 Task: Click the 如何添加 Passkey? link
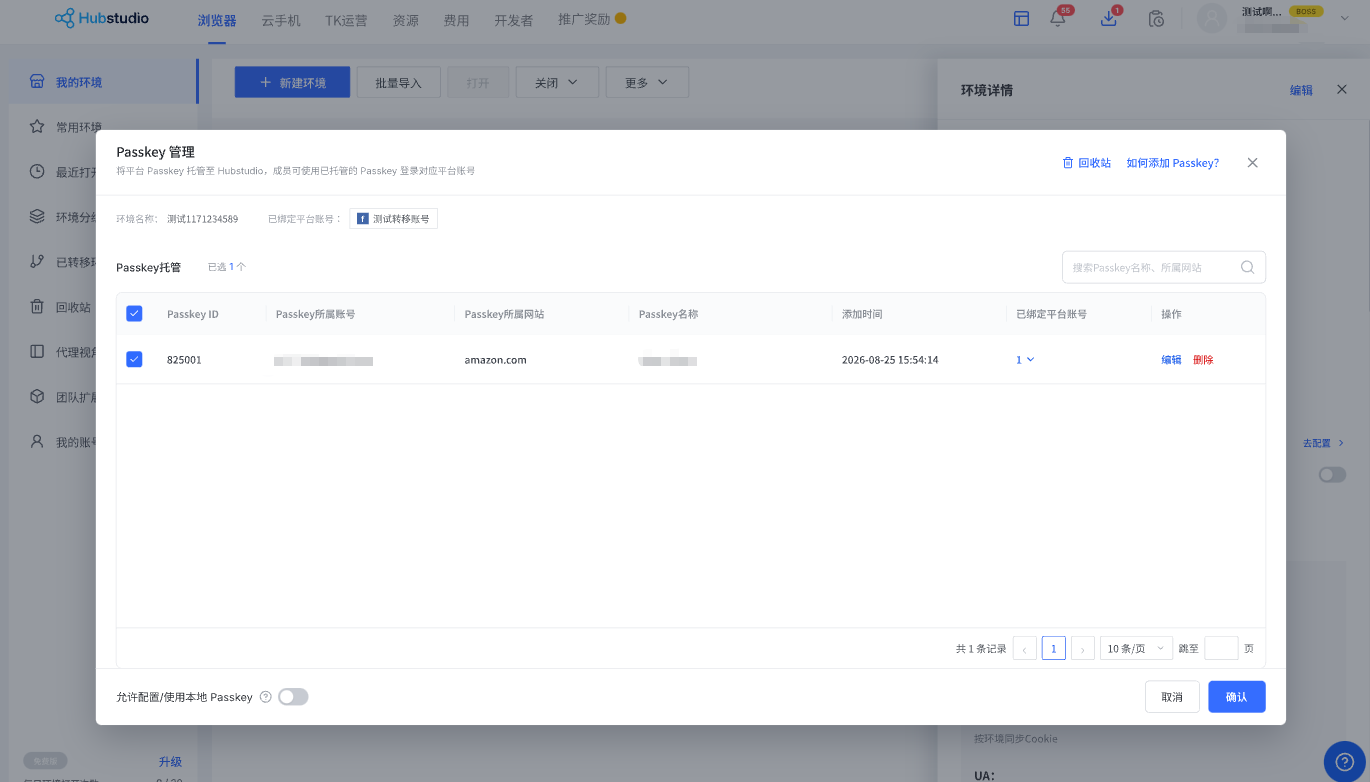coord(1172,163)
